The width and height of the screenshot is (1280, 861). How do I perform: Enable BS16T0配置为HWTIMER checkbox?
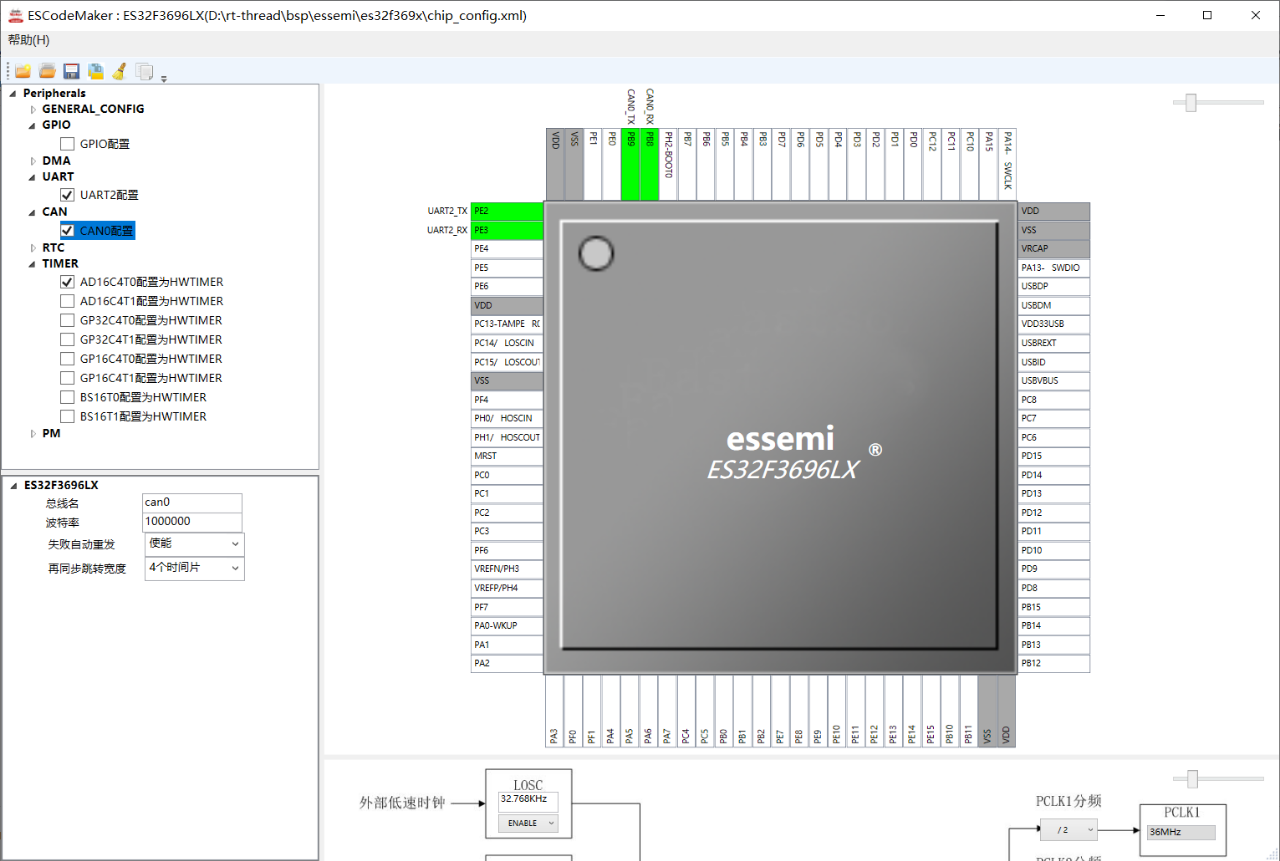(x=67, y=397)
